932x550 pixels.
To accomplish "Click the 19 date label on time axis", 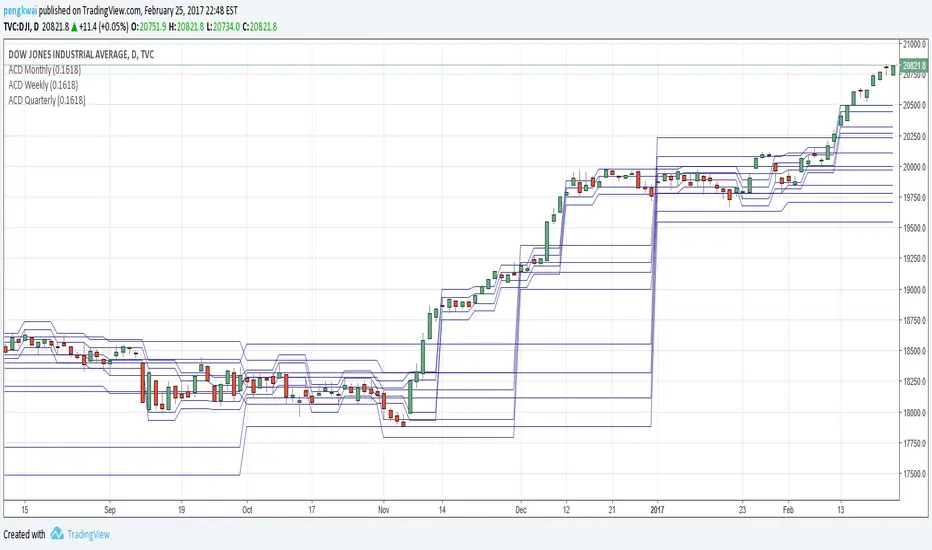I will (x=181, y=510).
